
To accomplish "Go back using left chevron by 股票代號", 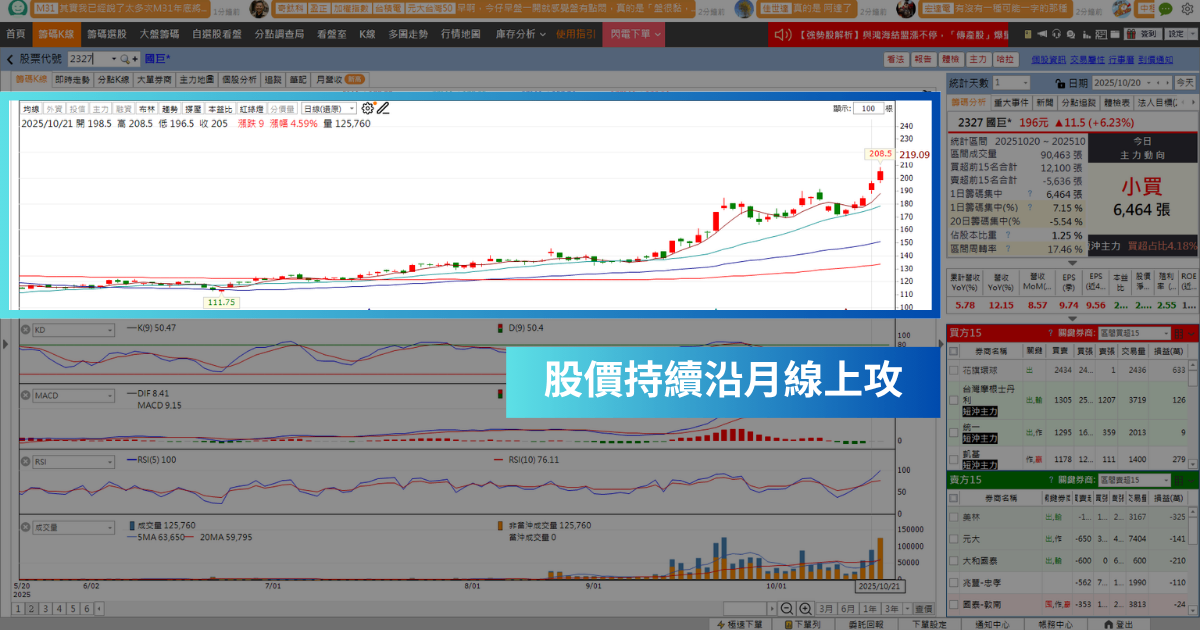I will [10, 59].
